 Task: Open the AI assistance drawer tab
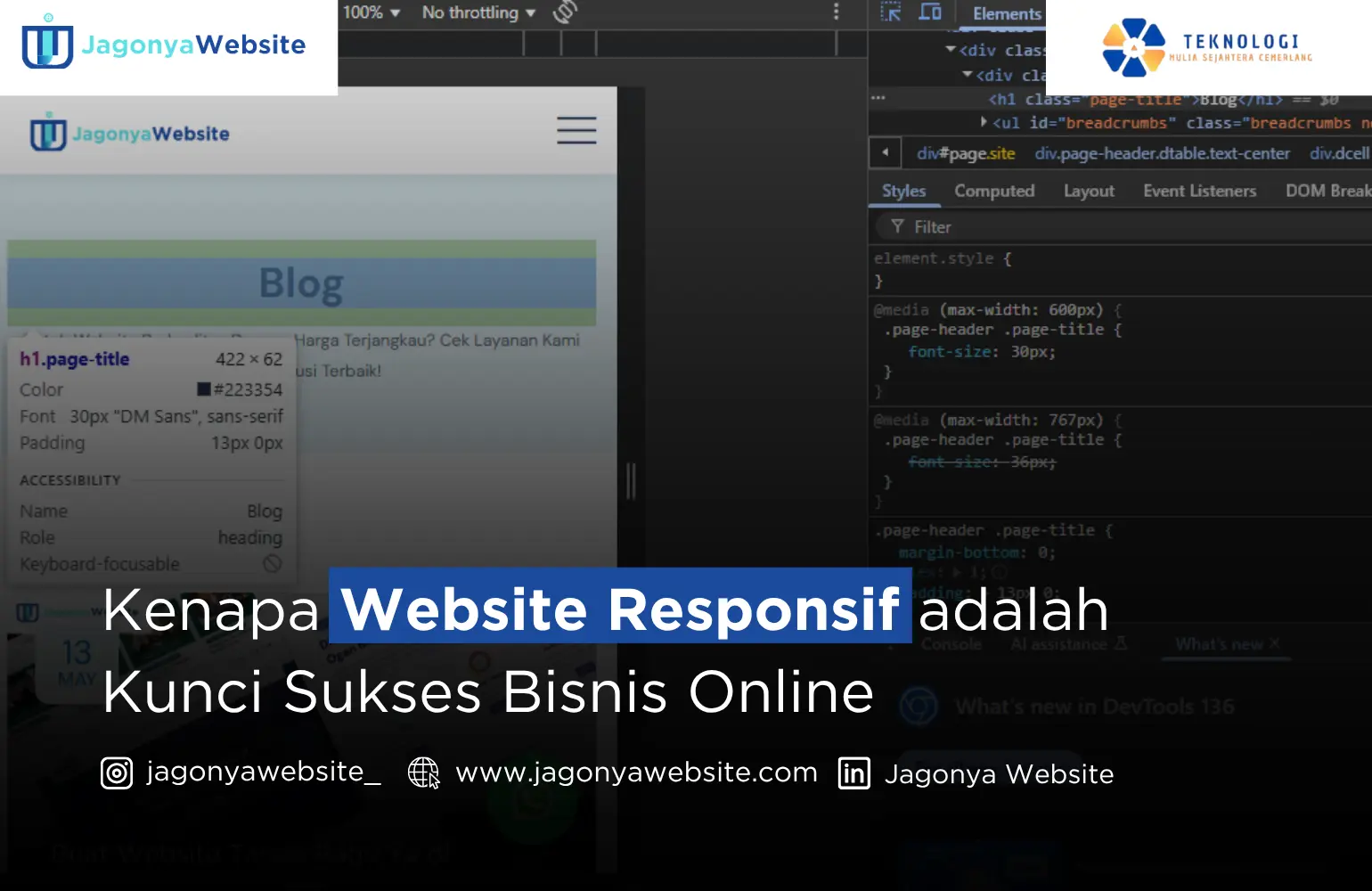pyautogui.click(x=1068, y=644)
